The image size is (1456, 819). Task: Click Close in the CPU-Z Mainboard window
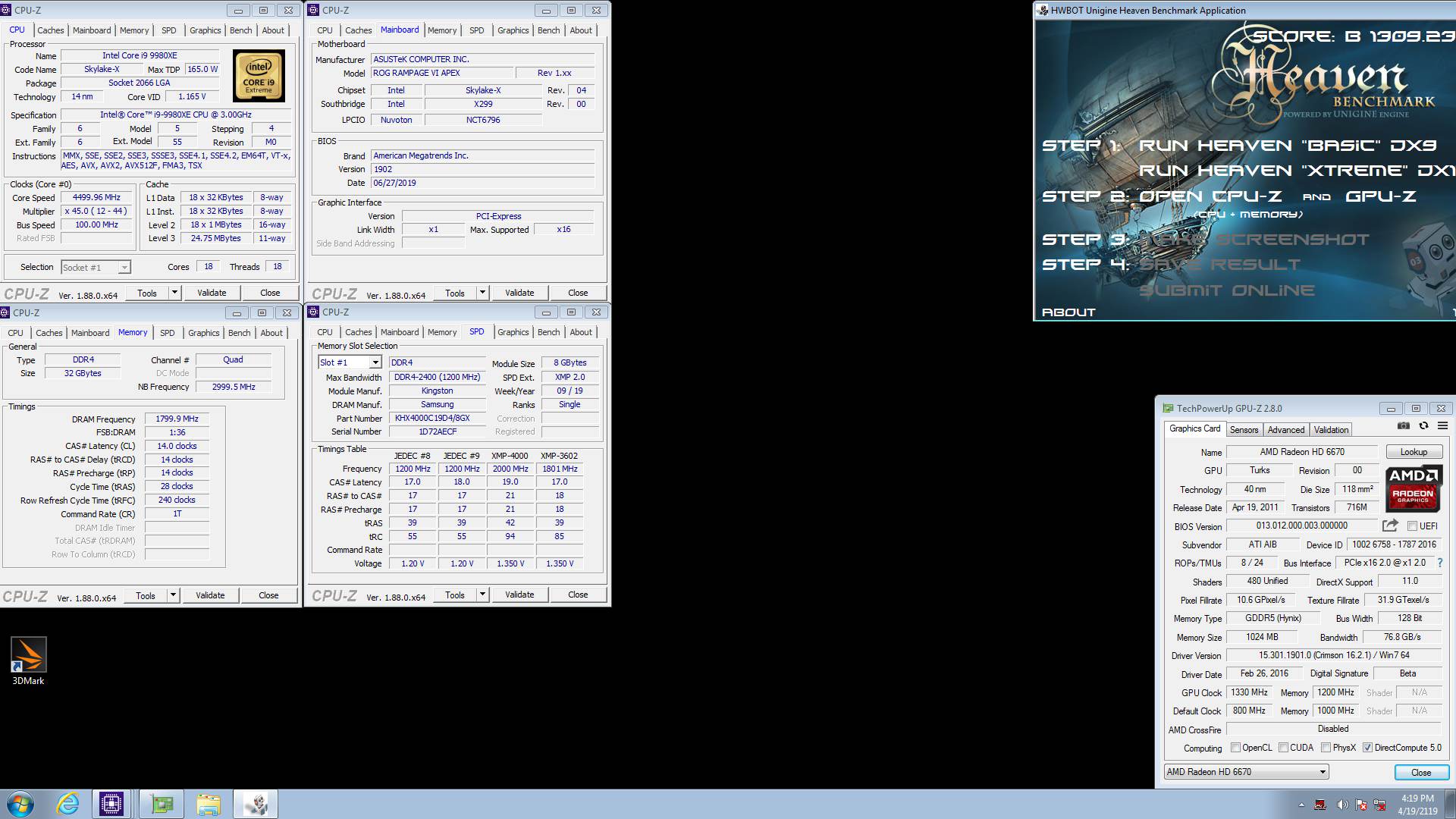point(578,293)
